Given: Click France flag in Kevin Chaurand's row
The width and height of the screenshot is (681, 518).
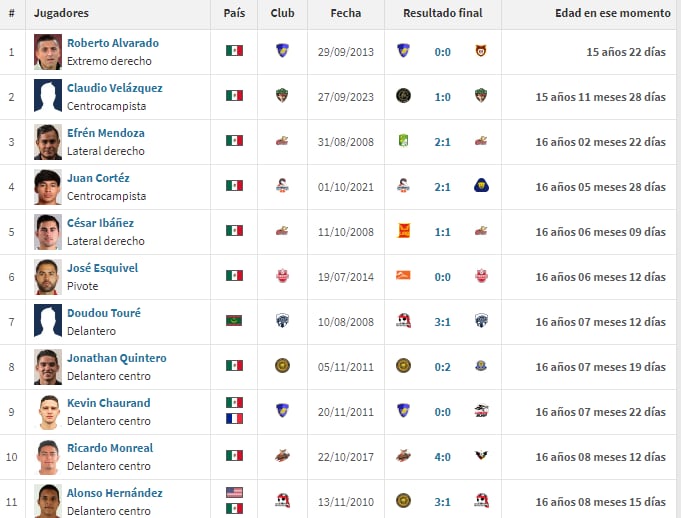Looking at the screenshot, I should pos(234,419).
